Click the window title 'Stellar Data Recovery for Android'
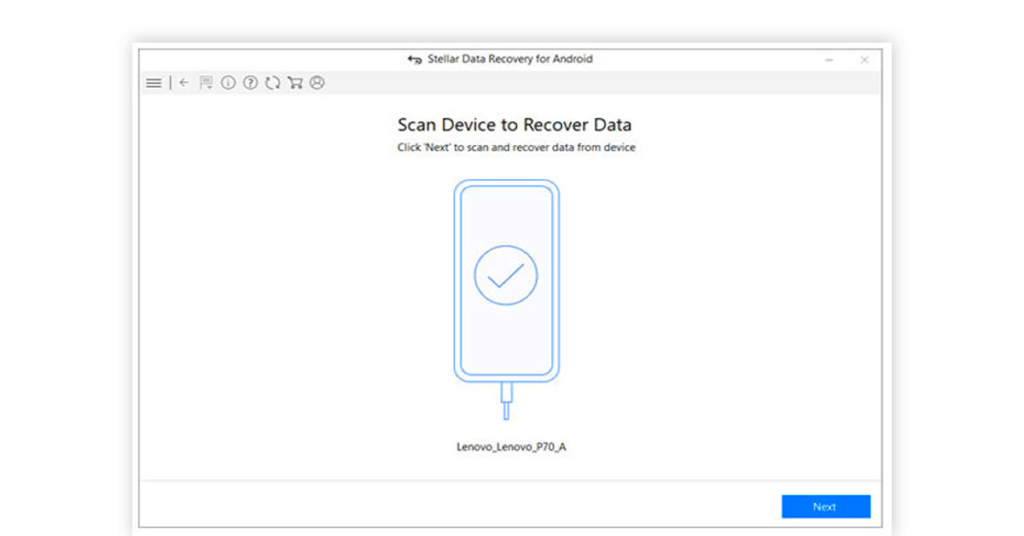Screen dimensions: 1024x536 point(510,60)
